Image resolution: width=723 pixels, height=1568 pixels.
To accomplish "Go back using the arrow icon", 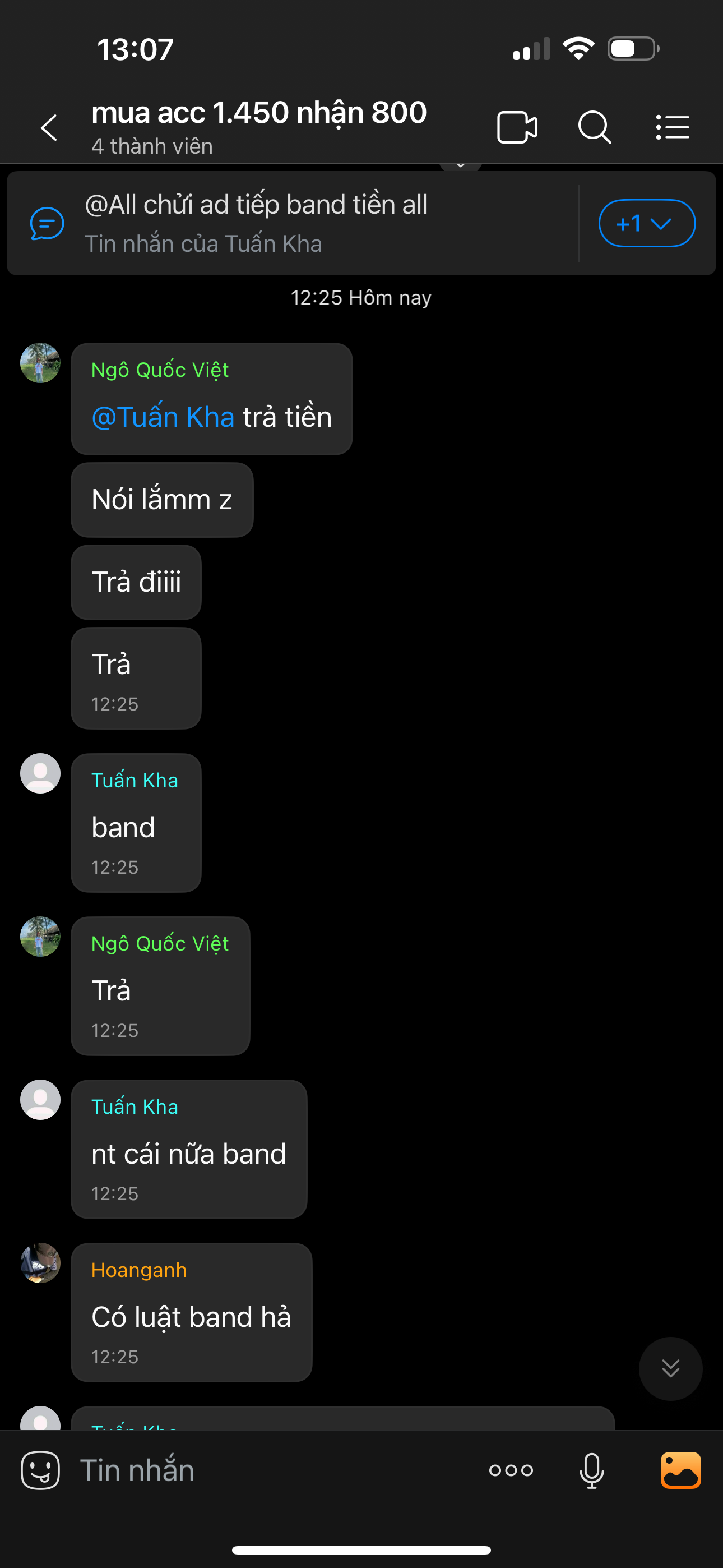I will coord(49,127).
